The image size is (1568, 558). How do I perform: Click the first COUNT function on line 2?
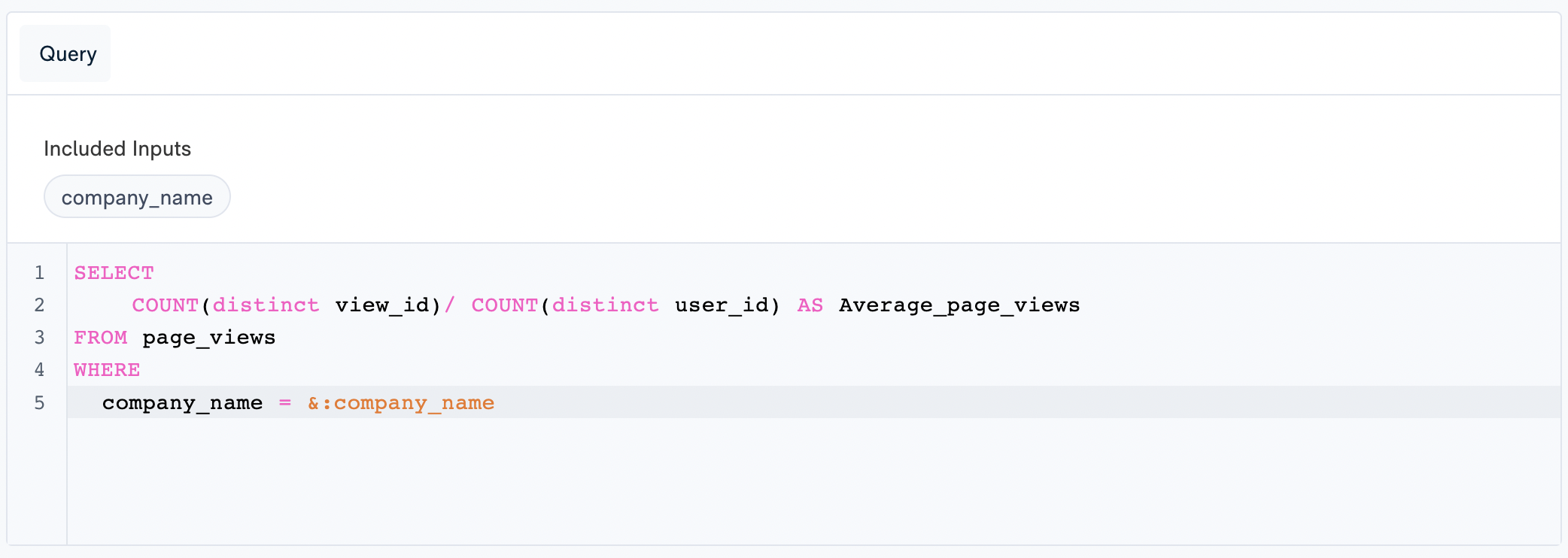pos(166,305)
